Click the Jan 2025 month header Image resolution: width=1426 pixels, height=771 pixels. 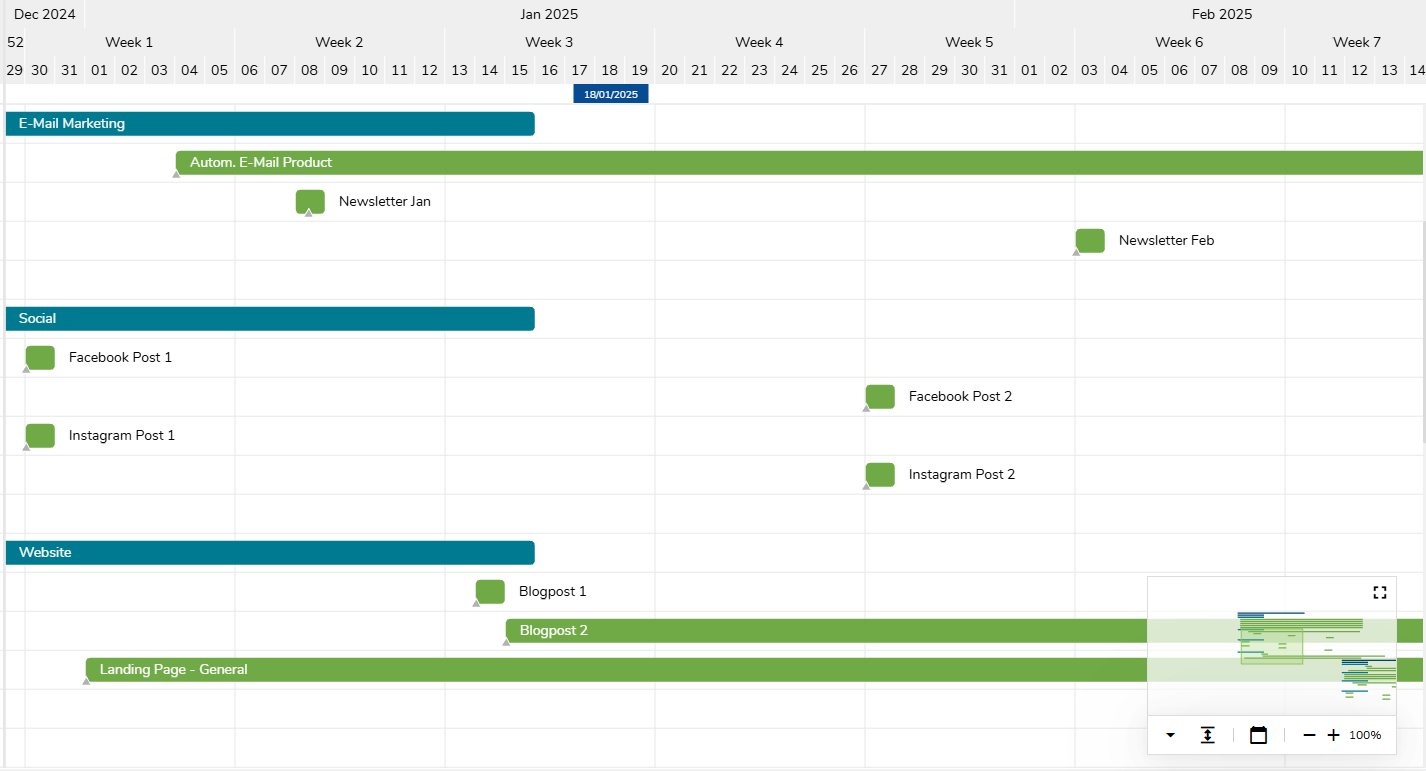pos(549,14)
